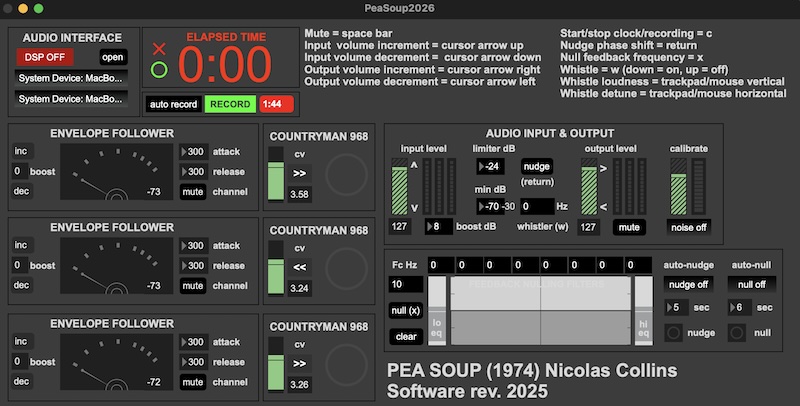Toggle the auto-nudge 'nudge off' switch

686,285
